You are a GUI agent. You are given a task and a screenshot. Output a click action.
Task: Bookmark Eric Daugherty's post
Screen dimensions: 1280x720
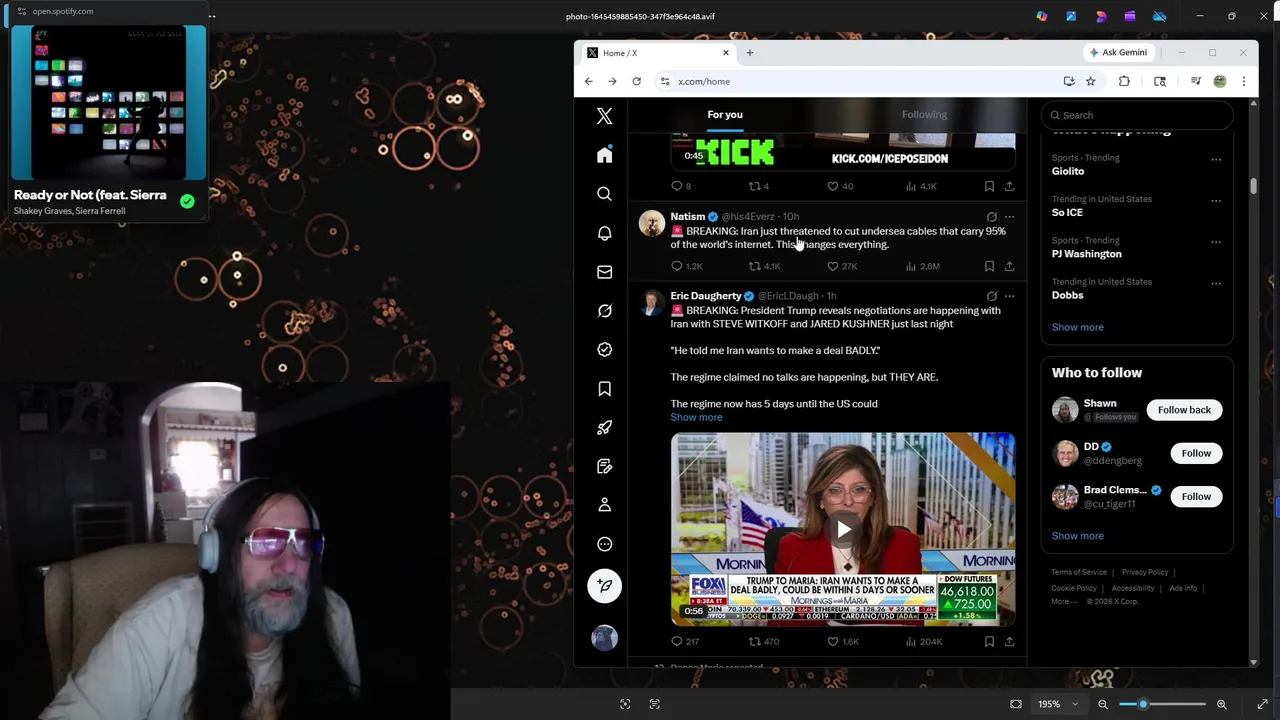989,642
